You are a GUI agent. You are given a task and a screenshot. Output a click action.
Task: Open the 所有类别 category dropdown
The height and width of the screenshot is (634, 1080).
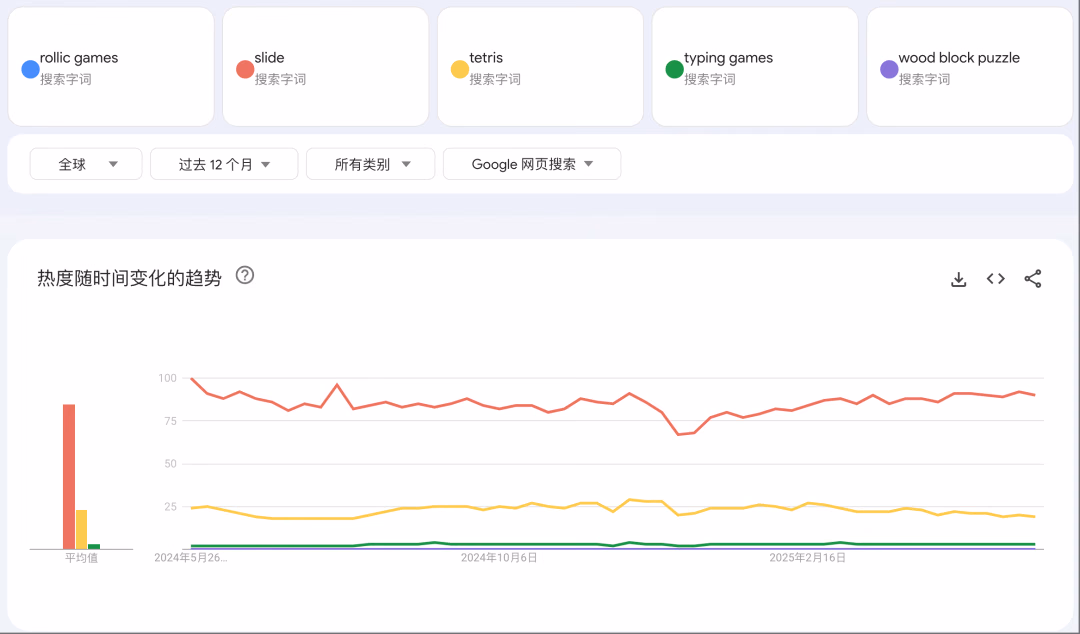371,164
